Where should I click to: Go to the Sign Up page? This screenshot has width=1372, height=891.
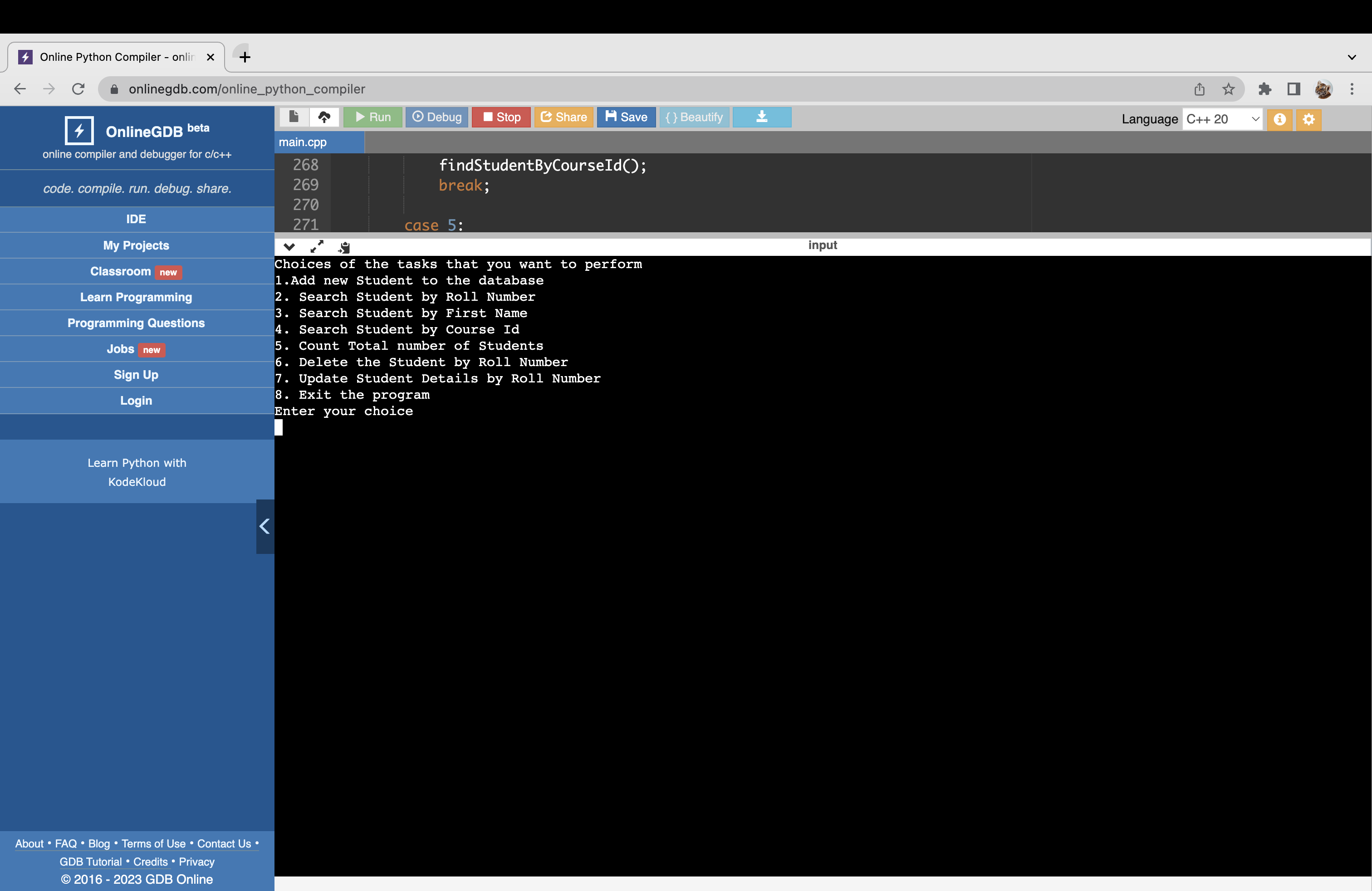136,375
